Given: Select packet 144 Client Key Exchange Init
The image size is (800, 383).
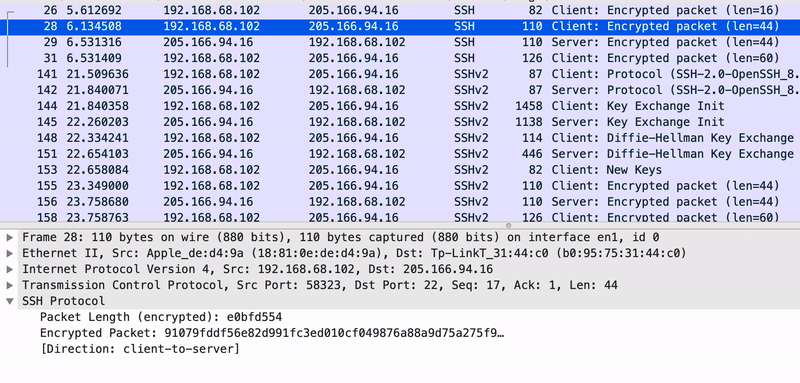Looking at the screenshot, I should point(400,106).
